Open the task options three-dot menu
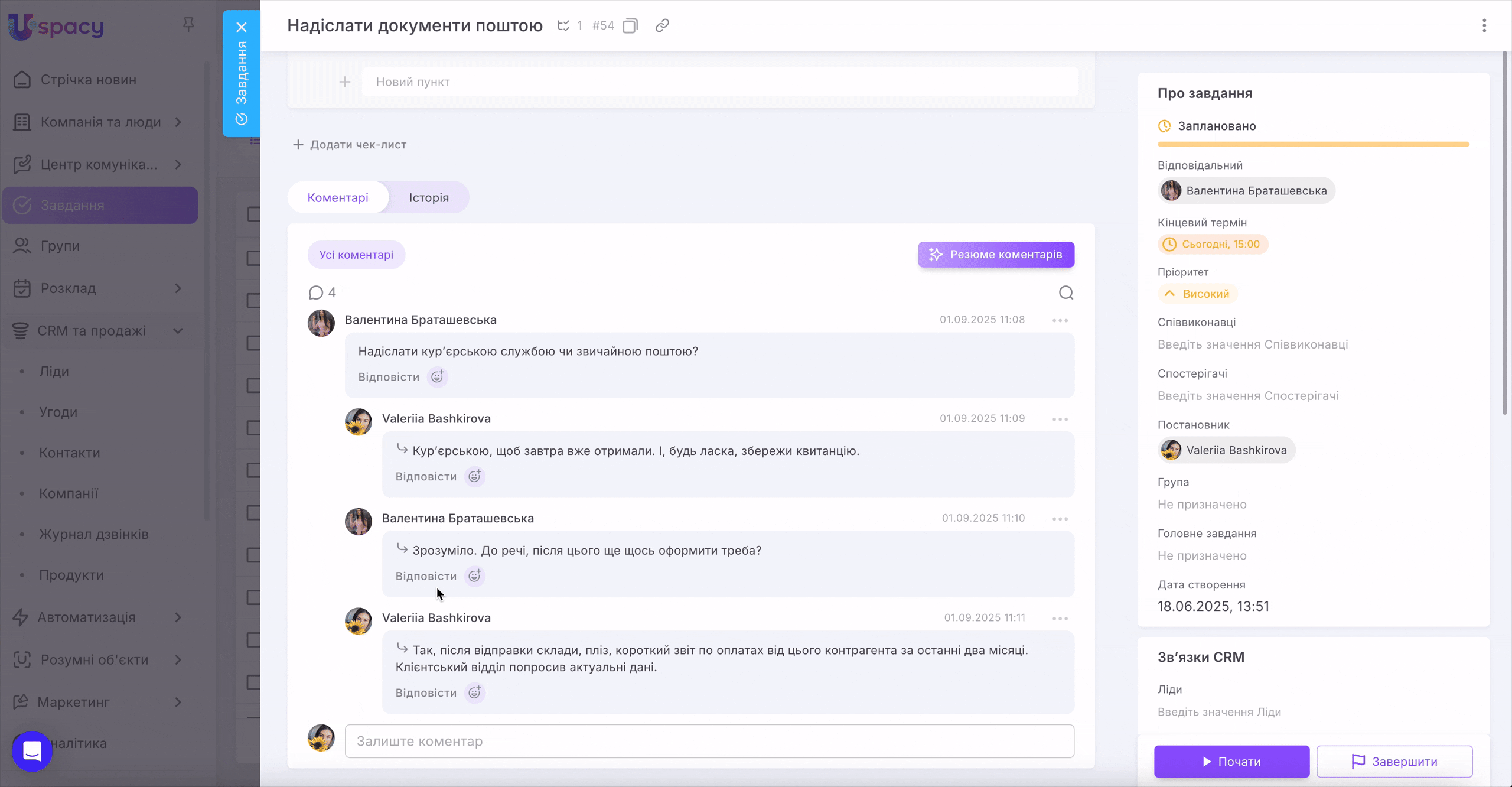 click(1485, 25)
